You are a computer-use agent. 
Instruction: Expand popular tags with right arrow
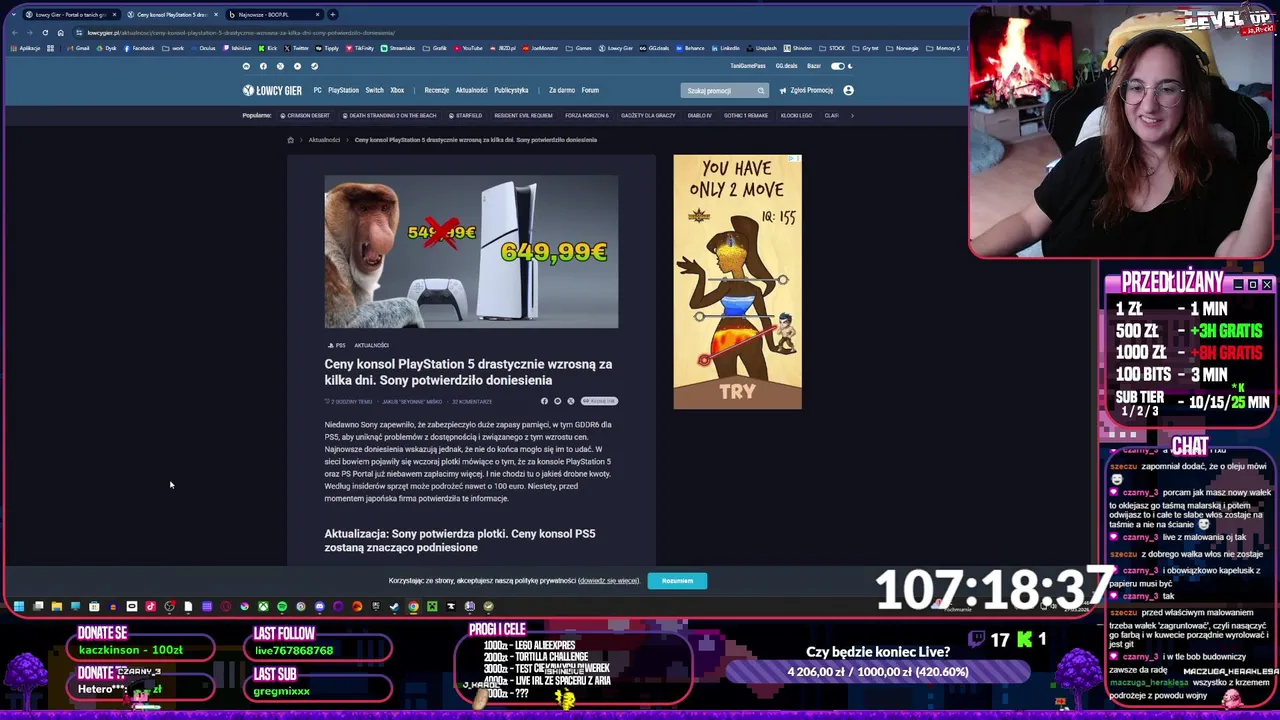(851, 115)
